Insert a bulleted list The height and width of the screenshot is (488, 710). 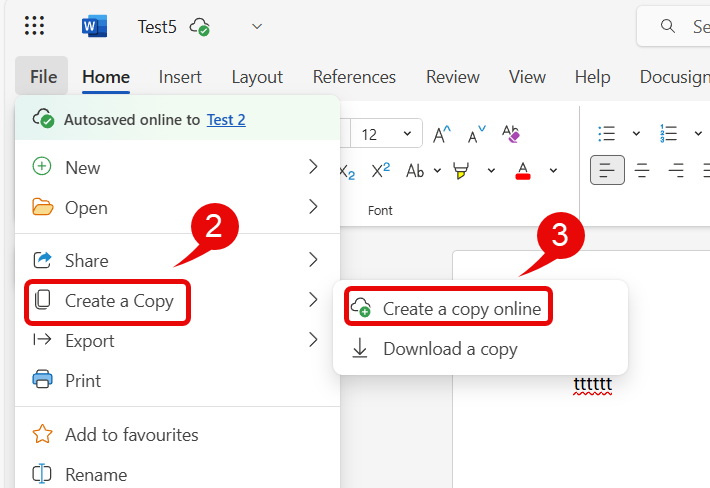pos(607,134)
